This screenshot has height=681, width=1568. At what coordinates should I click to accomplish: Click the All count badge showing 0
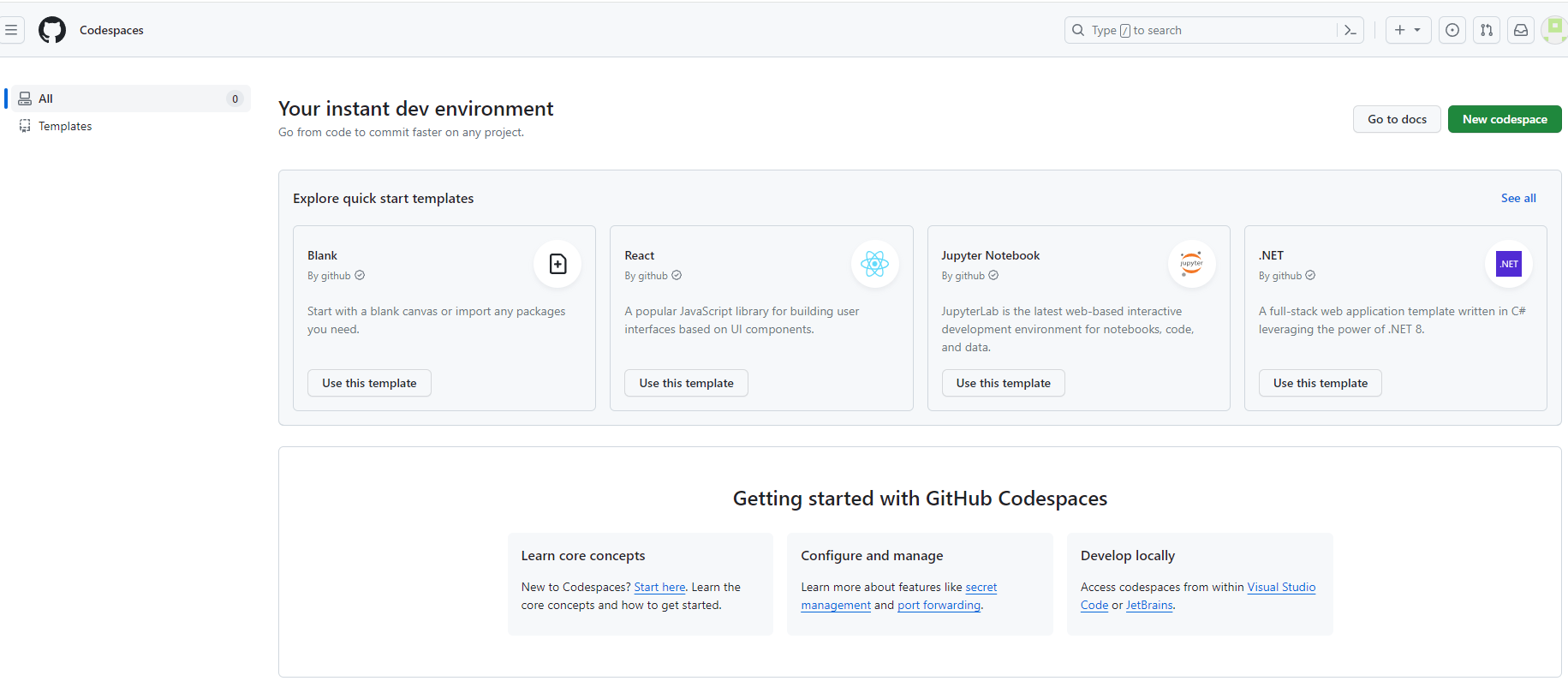235,99
